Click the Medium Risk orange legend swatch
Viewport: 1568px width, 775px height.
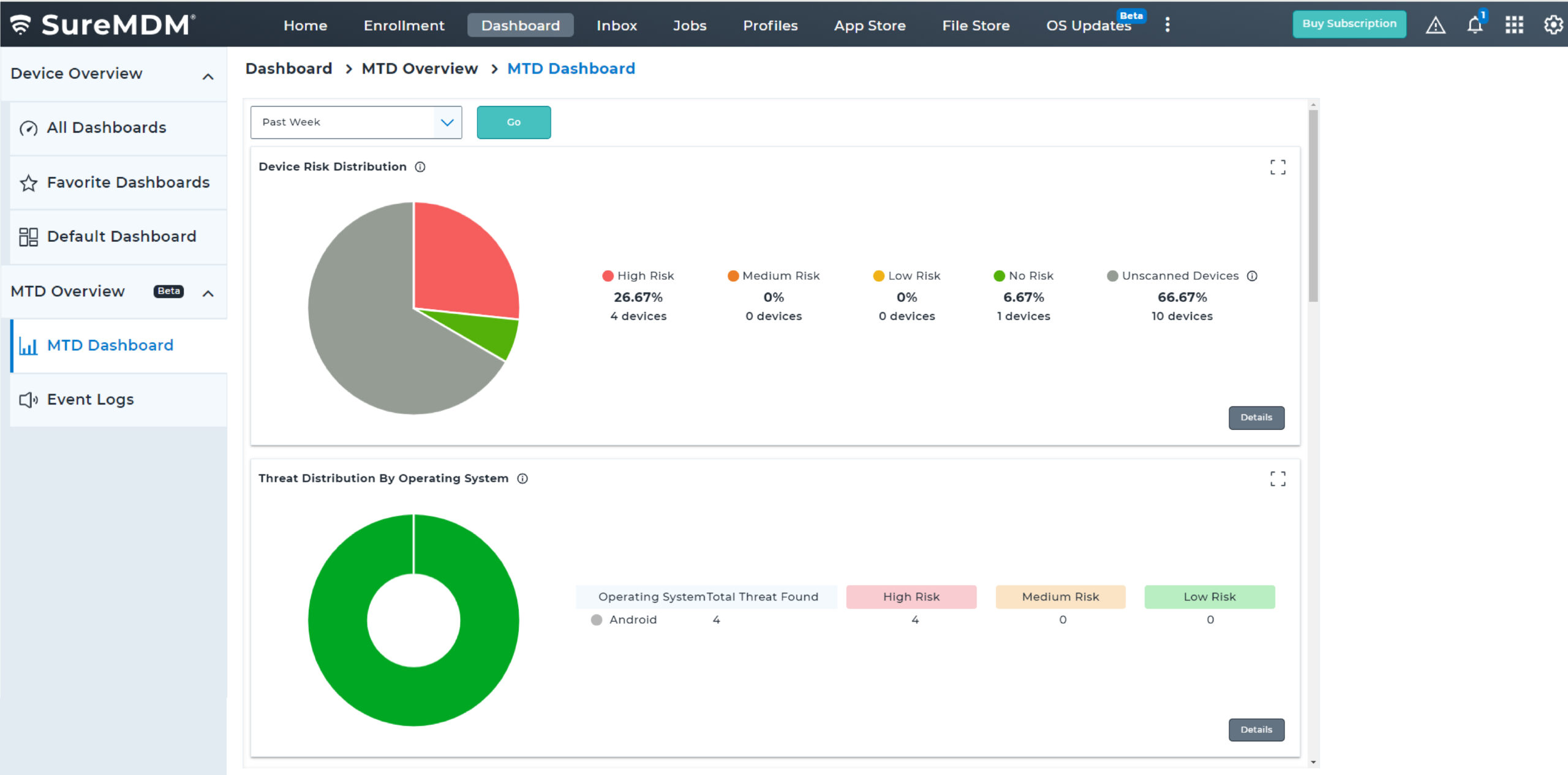[x=733, y=276]
